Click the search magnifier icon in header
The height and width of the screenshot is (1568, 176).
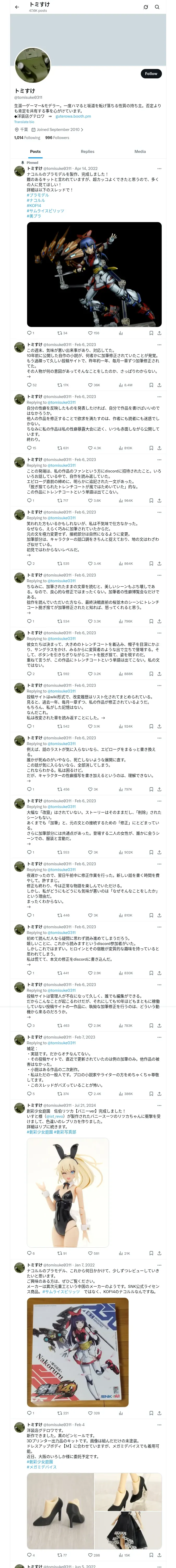click(157, 7)
